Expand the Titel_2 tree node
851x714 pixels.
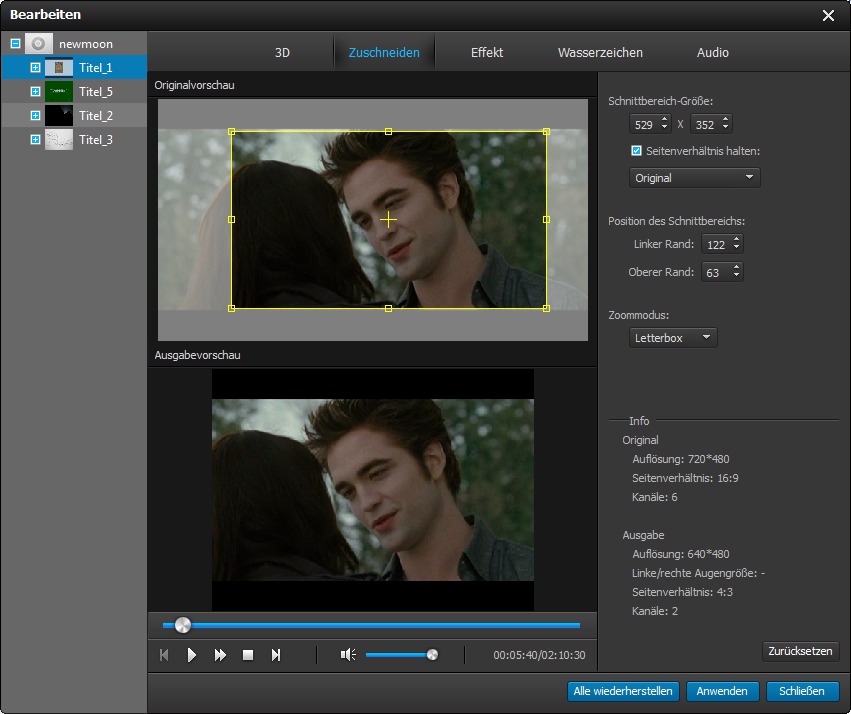tap(35, 115)
